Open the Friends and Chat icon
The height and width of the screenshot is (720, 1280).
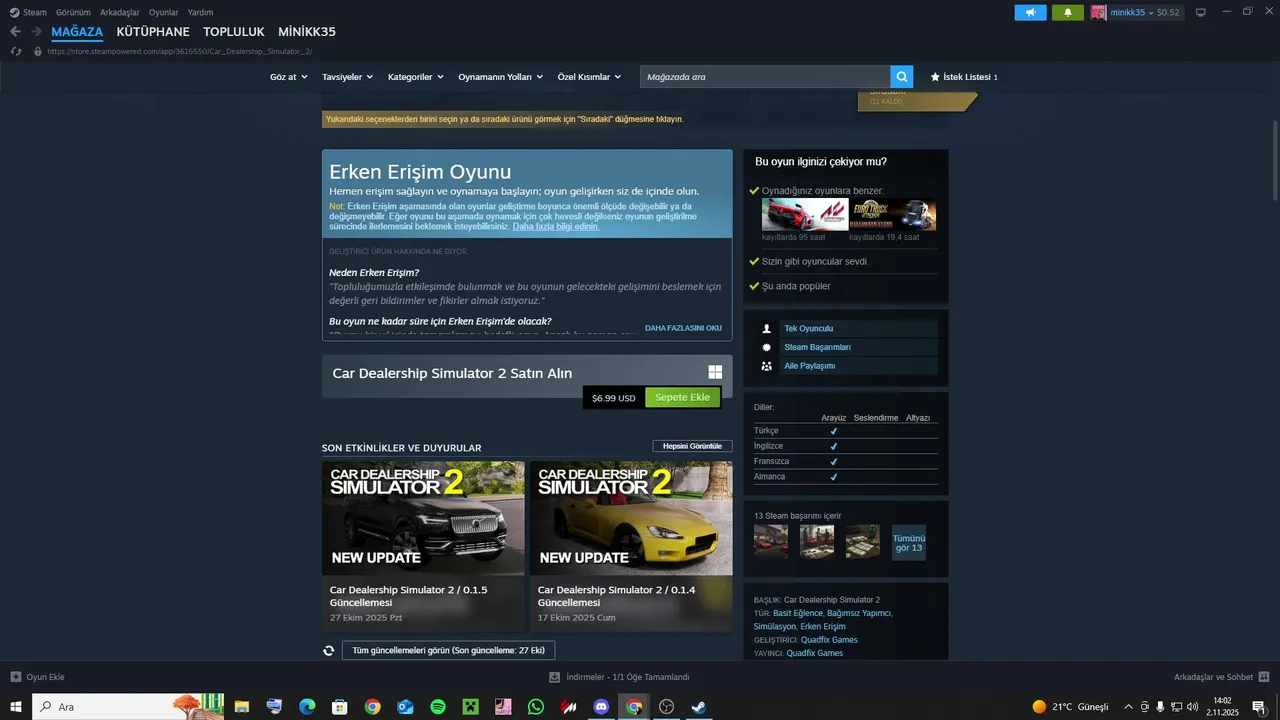[1264, 677]
